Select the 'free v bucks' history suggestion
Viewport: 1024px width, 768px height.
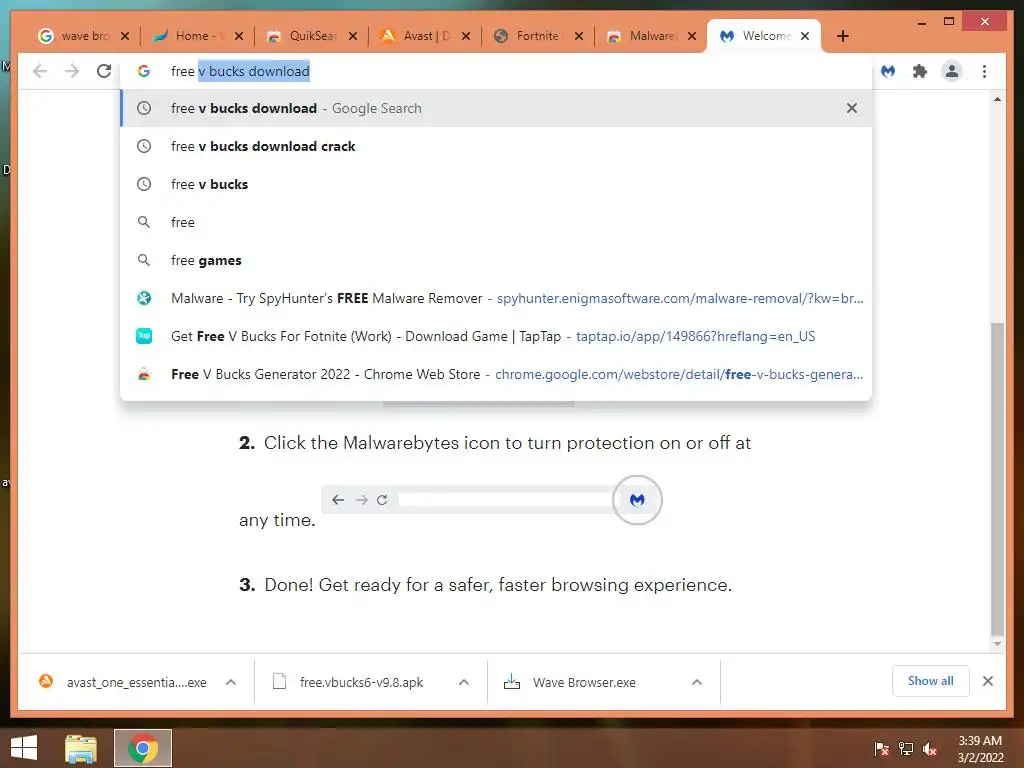click(x=496, y=184)
